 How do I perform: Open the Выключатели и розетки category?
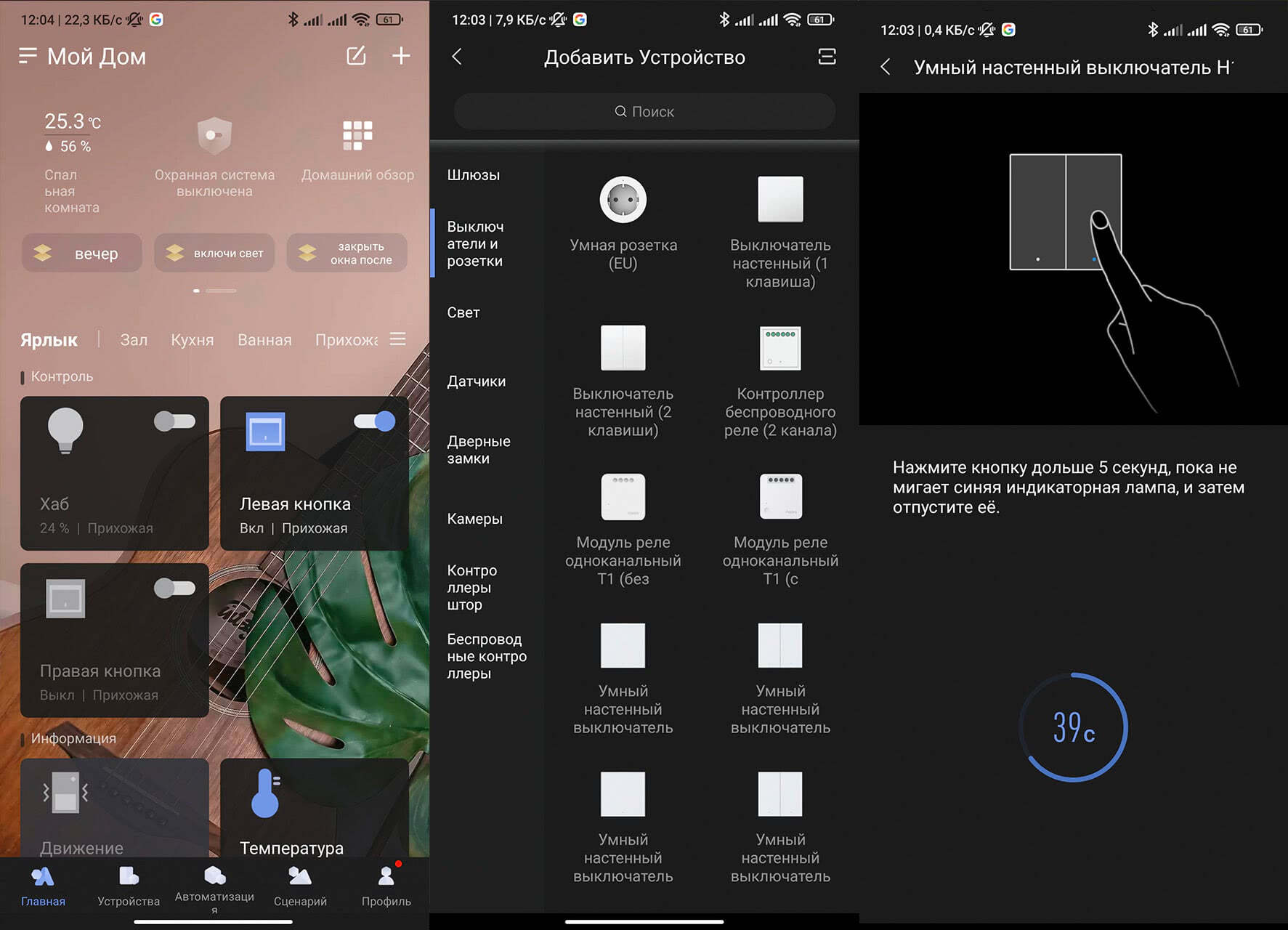coord(475,244)
